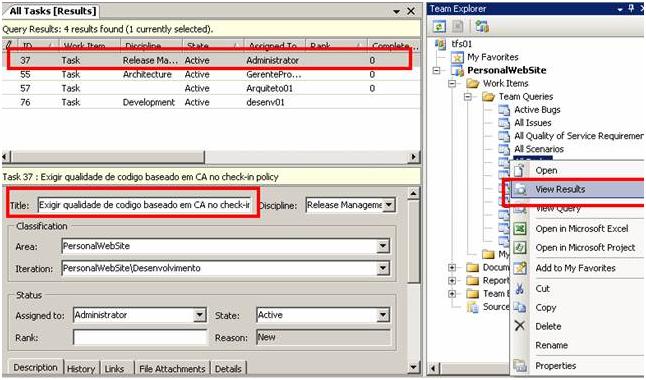Collapse the Team Queries tree node
Image resolution: width=646 pixels, height=380 pixels.
point(468,97)
